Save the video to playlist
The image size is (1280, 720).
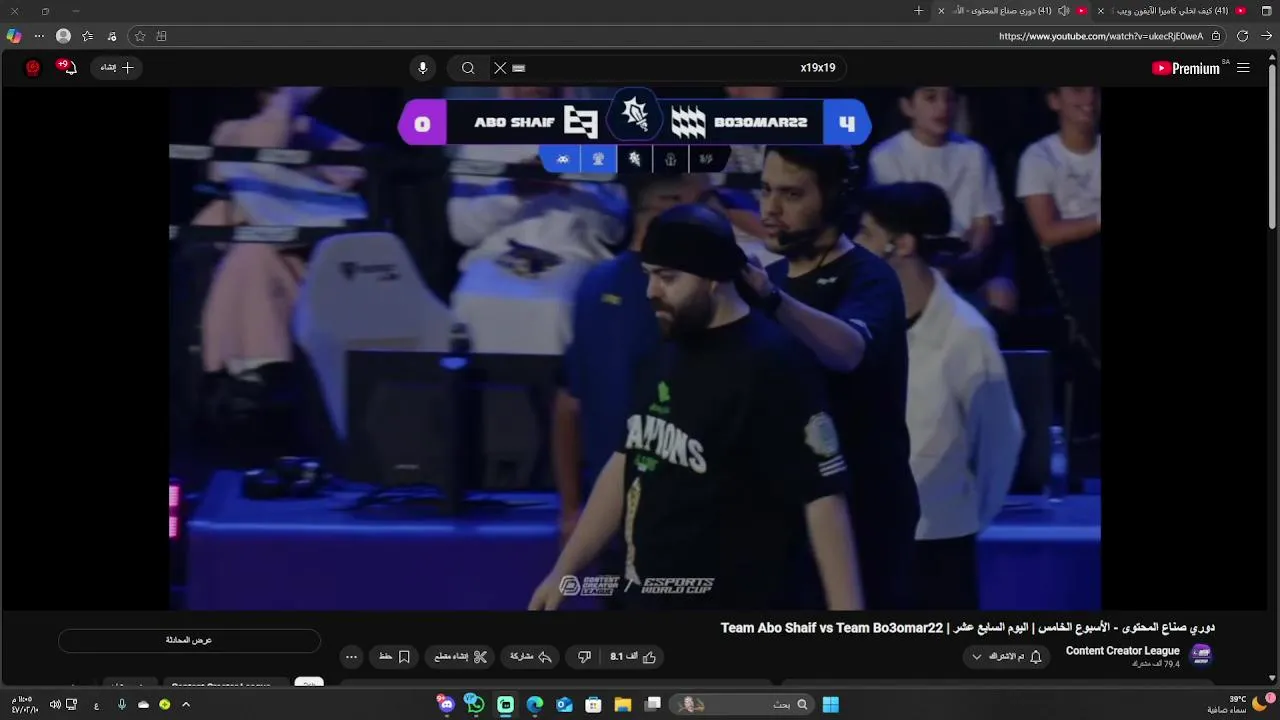395,657
